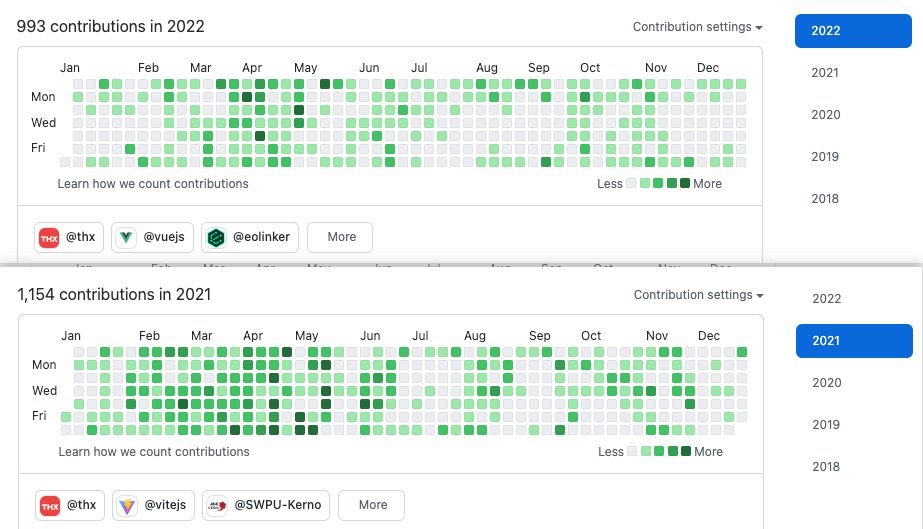
Task: Click darkest green legend swatch in 2021 panel
Action: coord(686,451)
